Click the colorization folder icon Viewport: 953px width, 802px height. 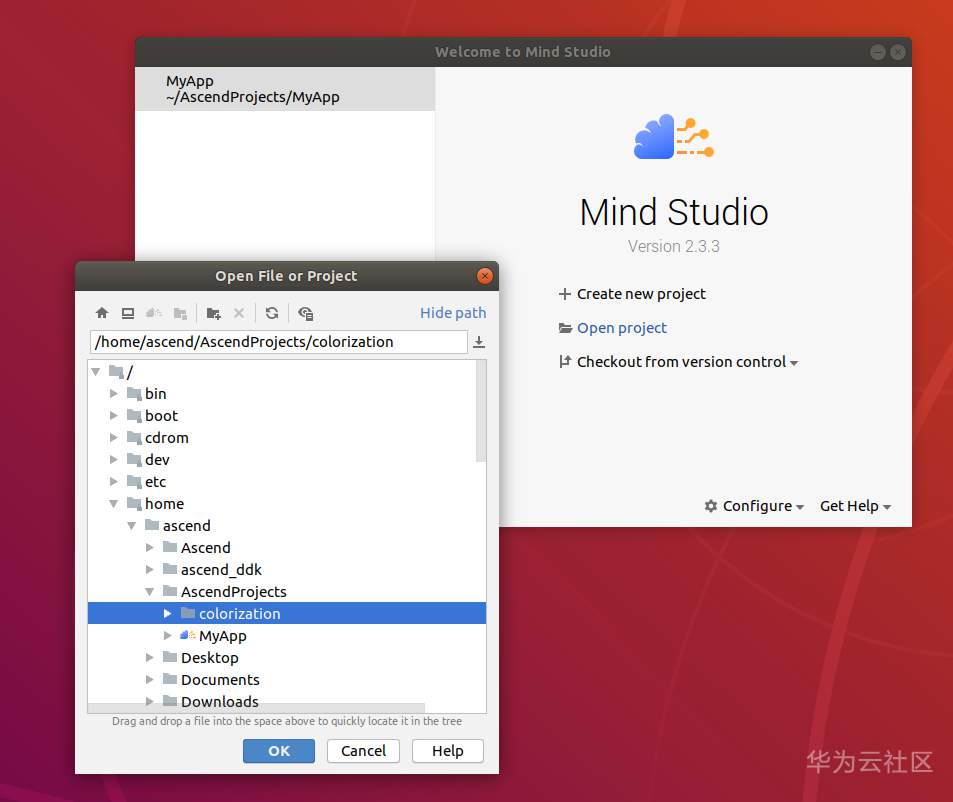click(188, 613)
